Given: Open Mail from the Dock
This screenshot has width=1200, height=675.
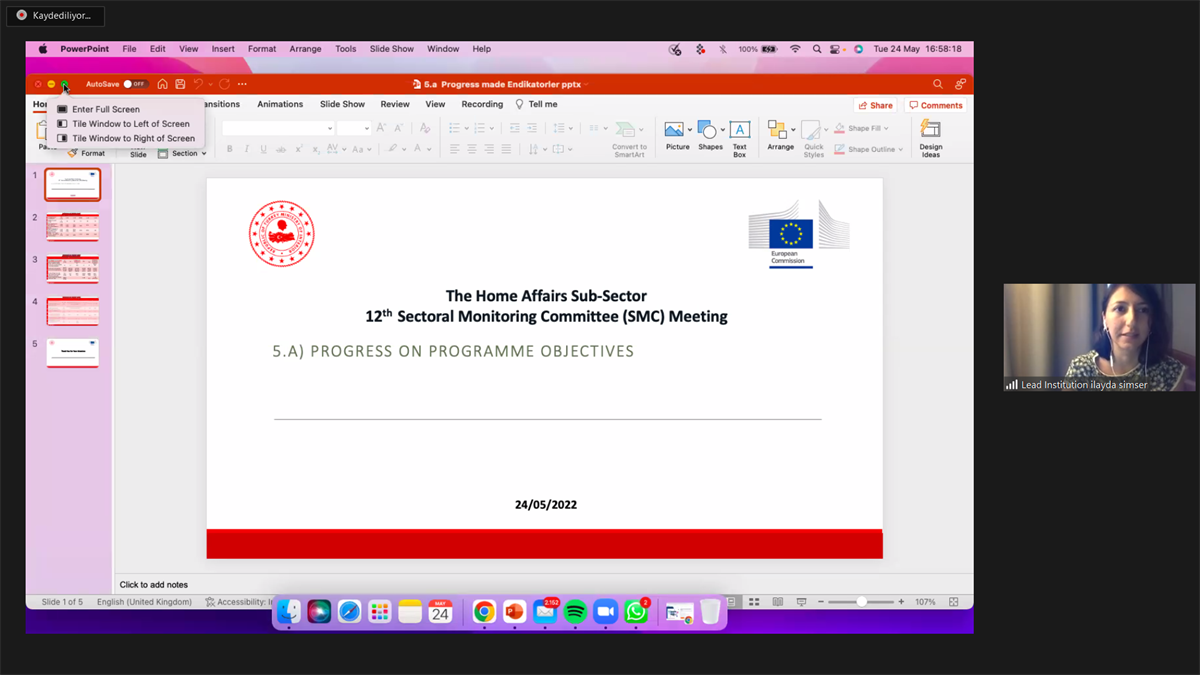Looking at the screenshot, I should point(545,612).
